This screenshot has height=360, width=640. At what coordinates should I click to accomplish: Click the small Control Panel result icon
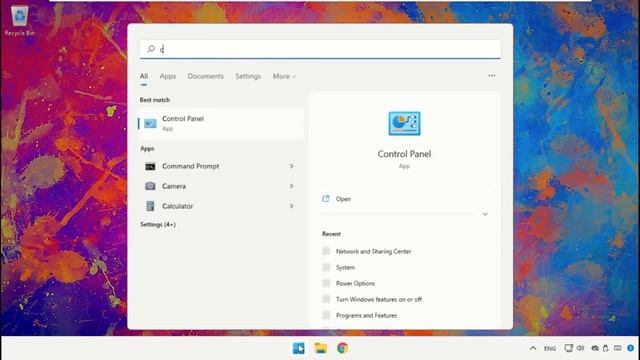pos(150,123)
